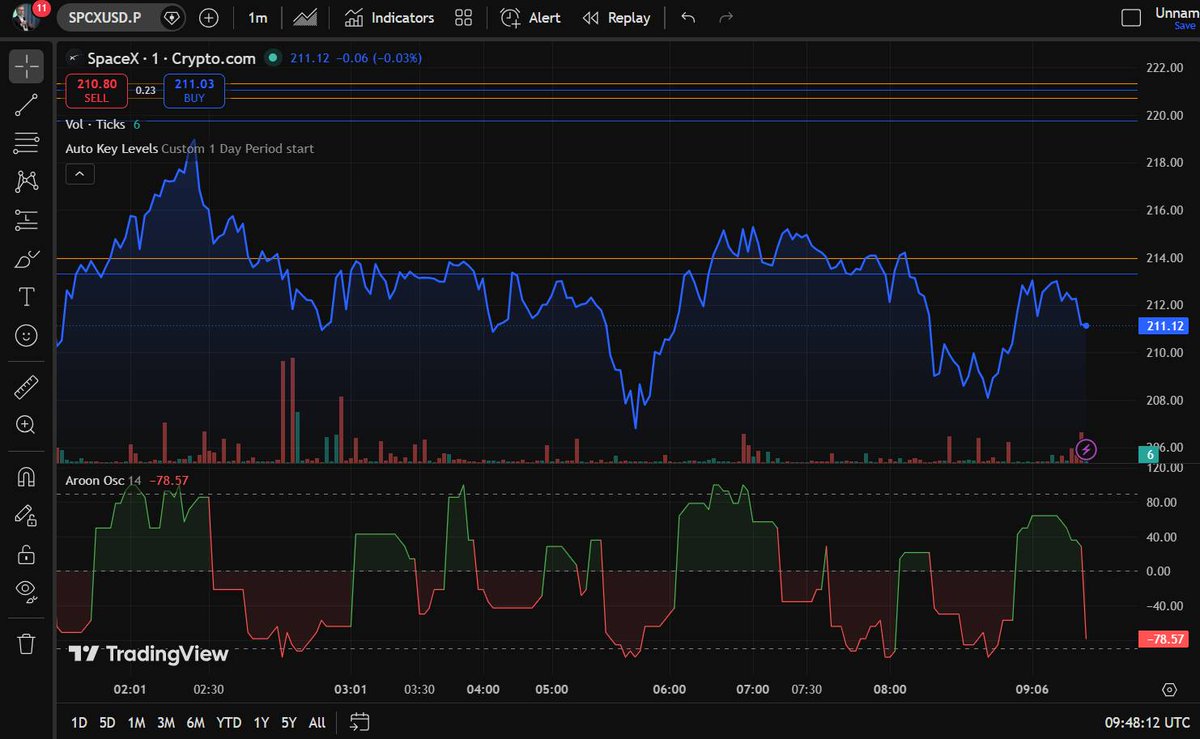Viewport: 1200px width, 739px height.
Task: Open the 1m time interval dropdown
Action: (x=258, y=17)
